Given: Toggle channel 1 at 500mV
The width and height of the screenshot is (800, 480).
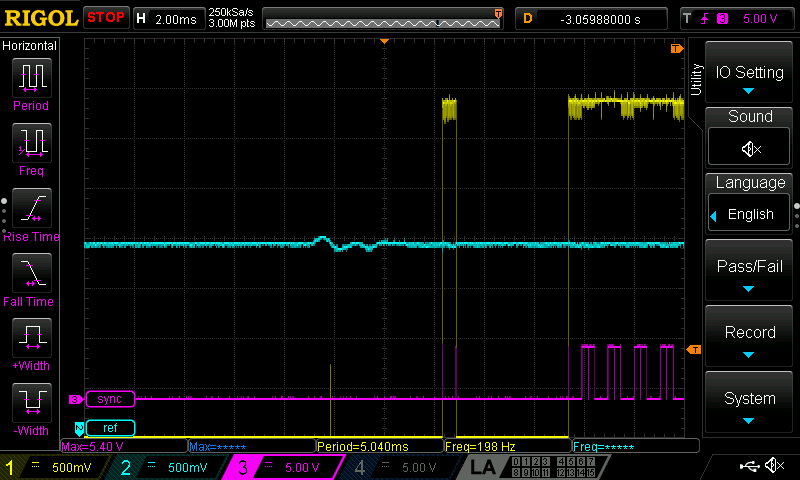Looking at the screenshot, I should (x=54, y=467).
